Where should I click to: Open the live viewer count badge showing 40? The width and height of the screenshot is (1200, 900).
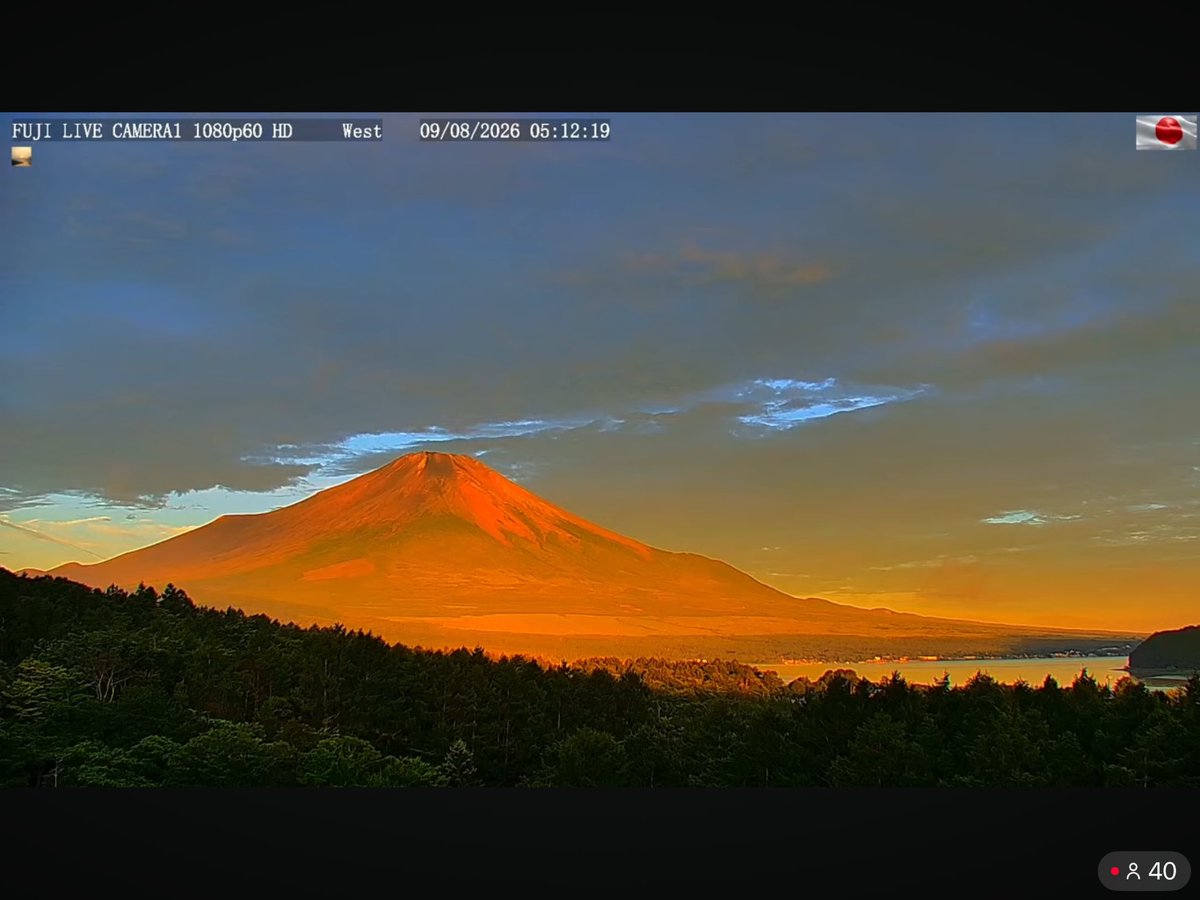(x=1144, y=871)
